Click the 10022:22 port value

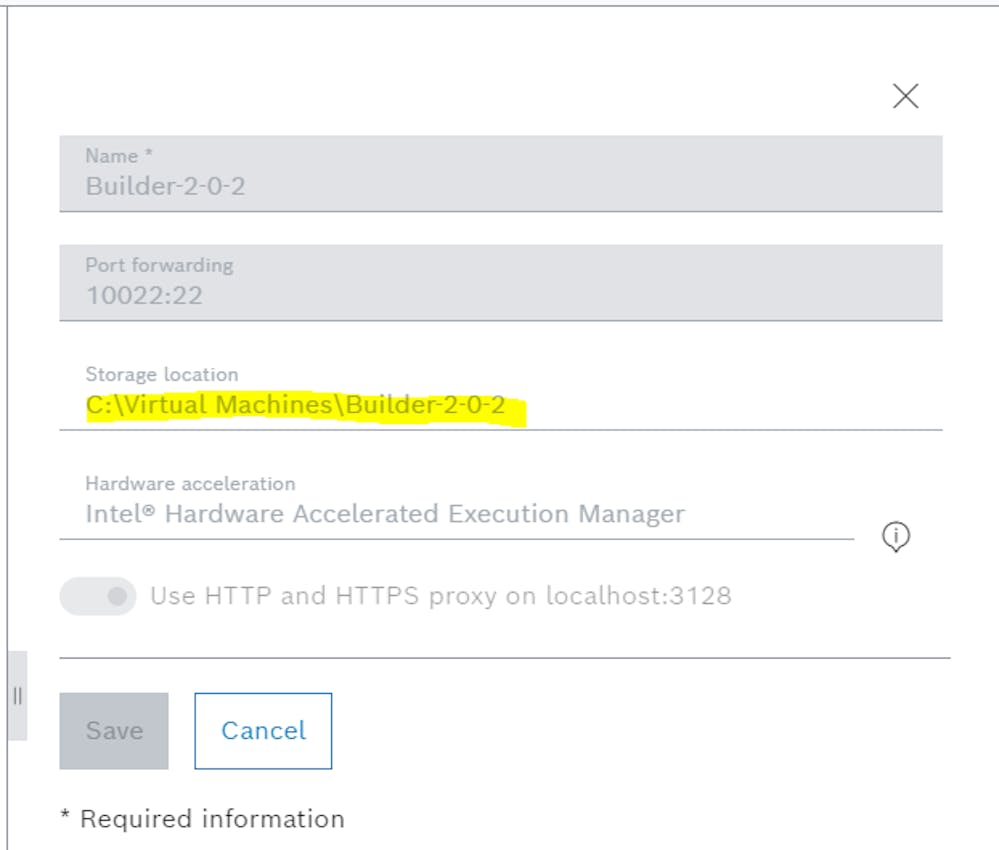pyautogui.click(x=143, y=295)
